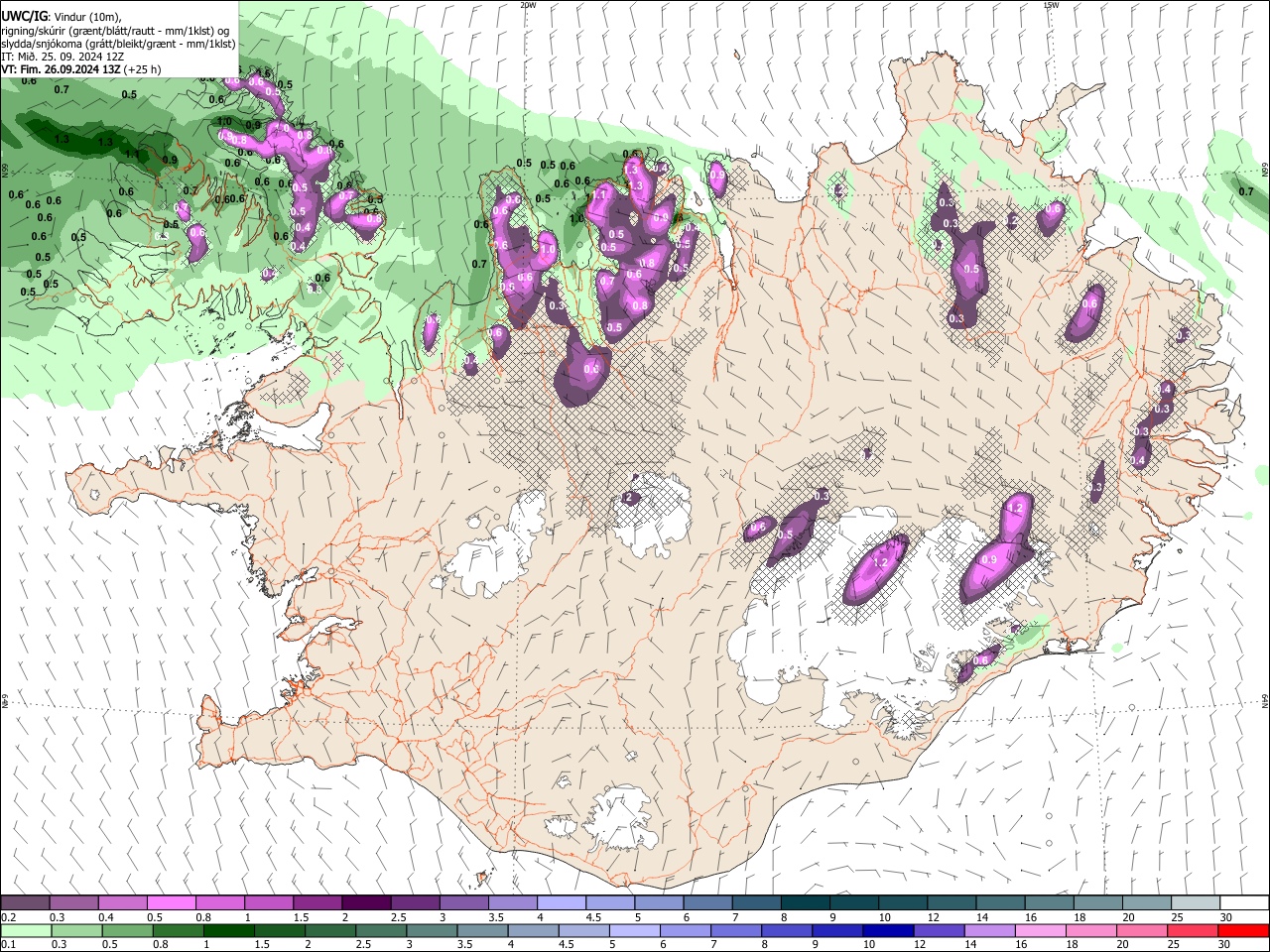
Task: Click the top-row light gray 25 swatch
Action: [1194, 903]
